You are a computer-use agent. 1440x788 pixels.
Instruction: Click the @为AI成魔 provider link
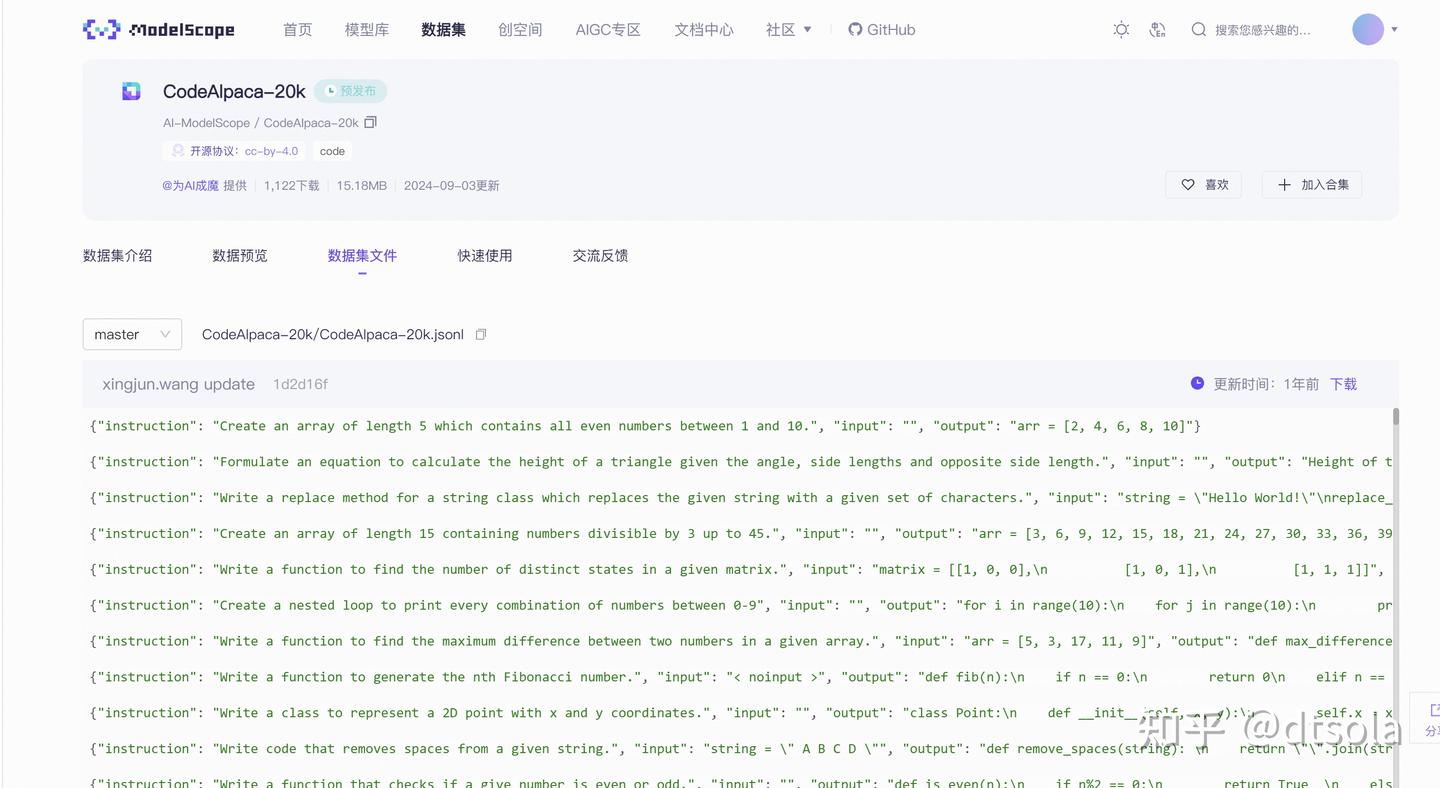pyautogui.click(x=190, y=185)
